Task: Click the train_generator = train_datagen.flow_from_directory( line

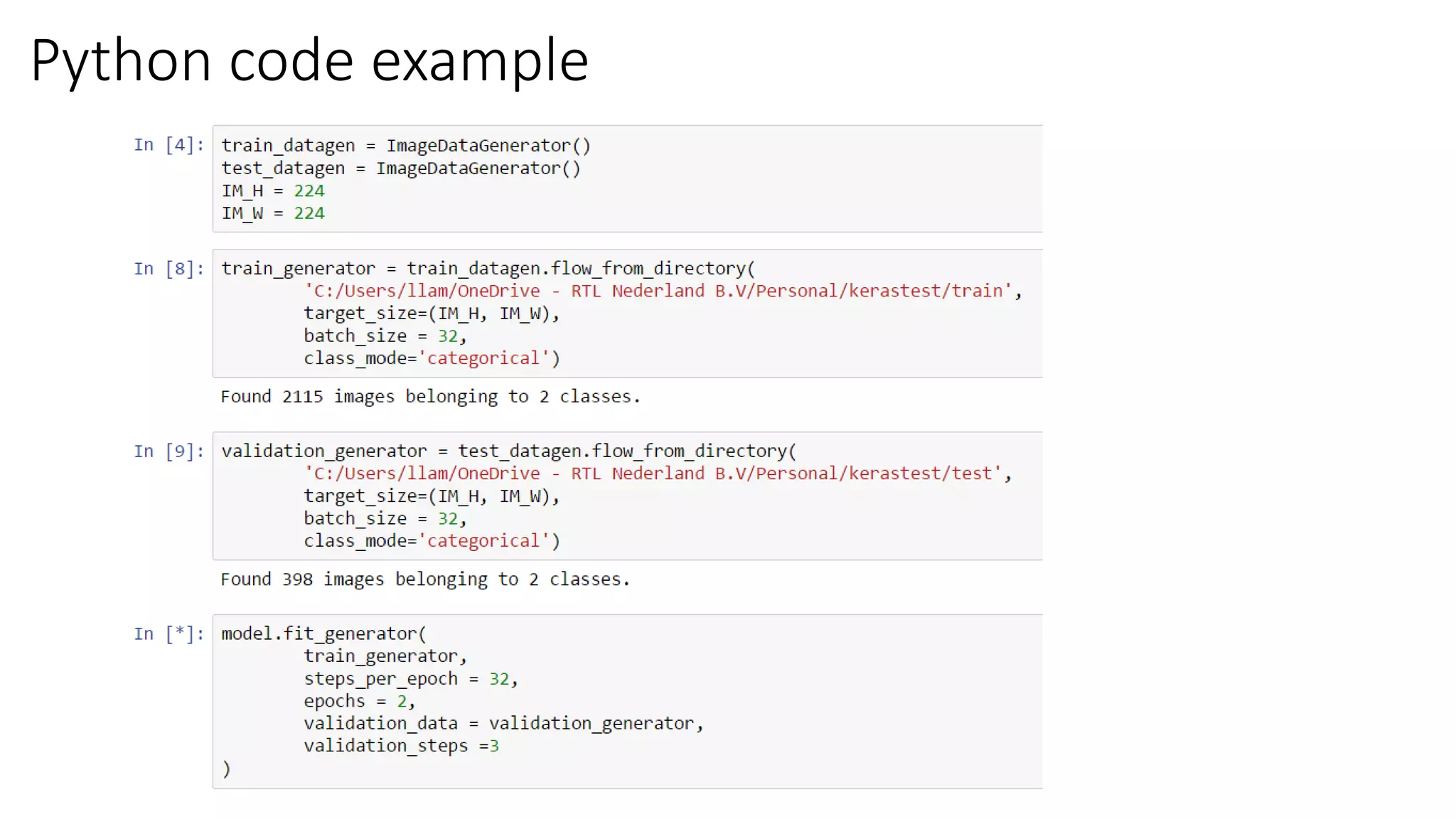Action: click(x=487, y=269)
